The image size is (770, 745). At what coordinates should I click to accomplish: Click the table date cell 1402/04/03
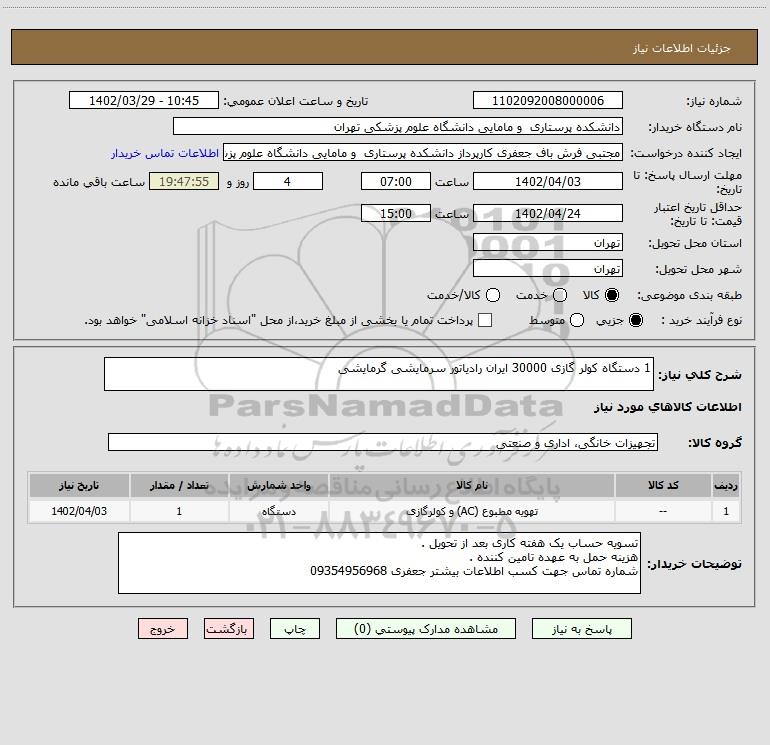point(79,511)
